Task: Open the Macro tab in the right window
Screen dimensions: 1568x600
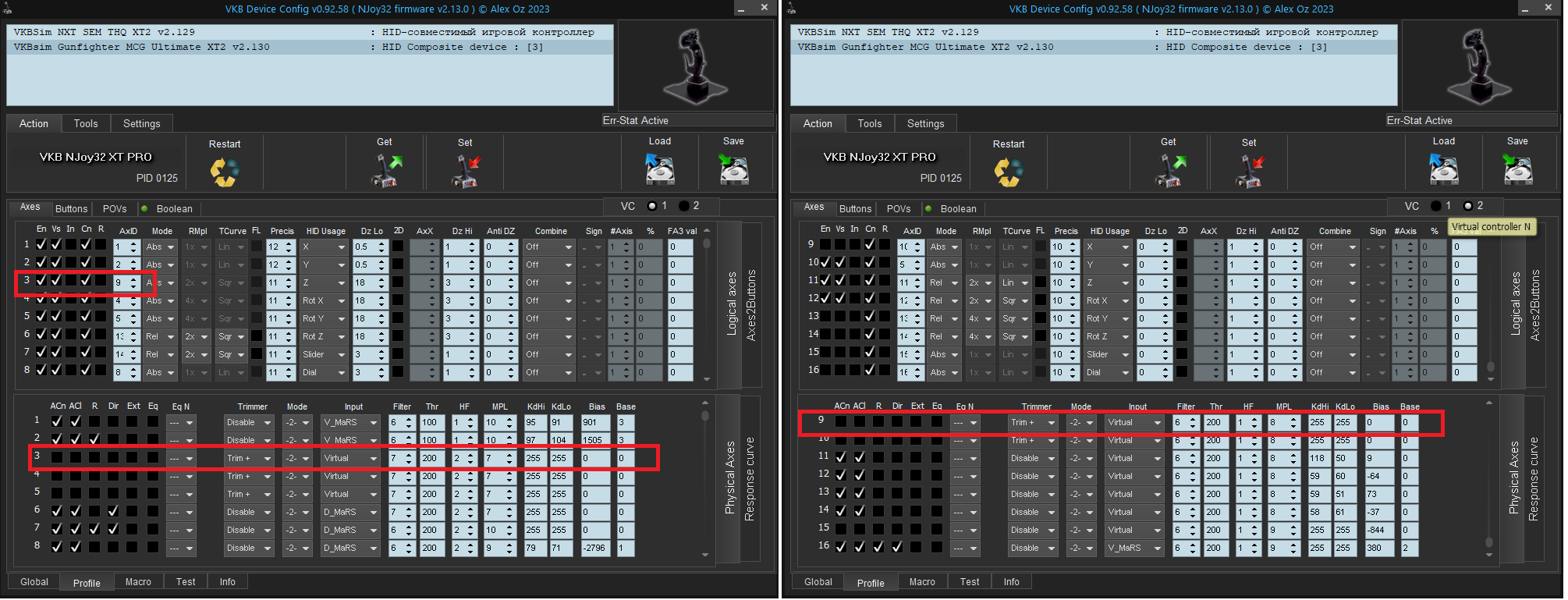Action: [922, 581]
